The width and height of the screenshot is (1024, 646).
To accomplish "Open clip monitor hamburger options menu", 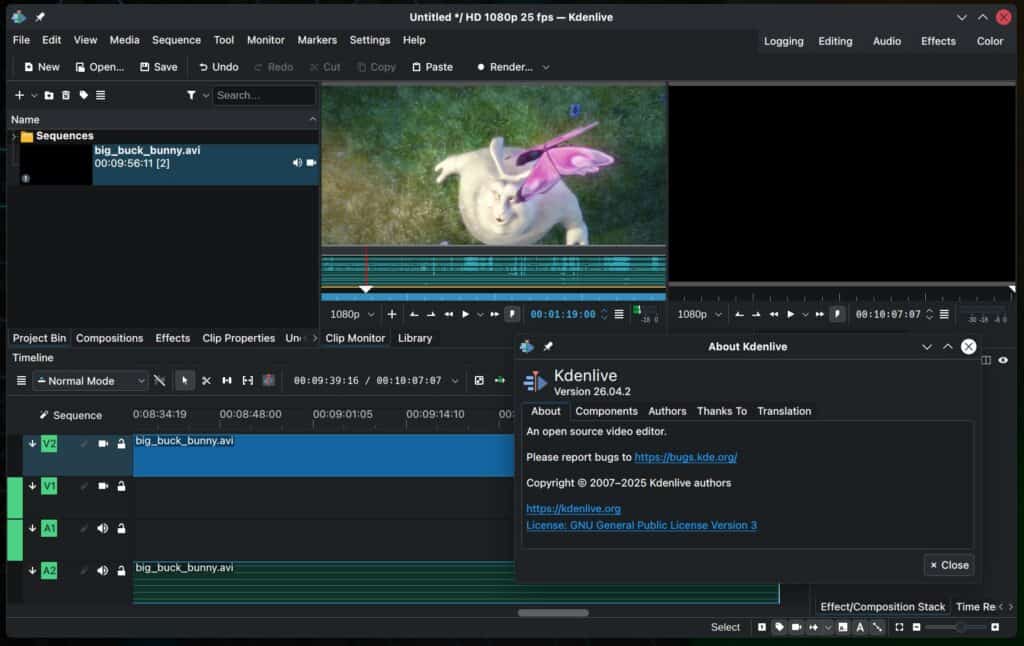I will [618, 314].
